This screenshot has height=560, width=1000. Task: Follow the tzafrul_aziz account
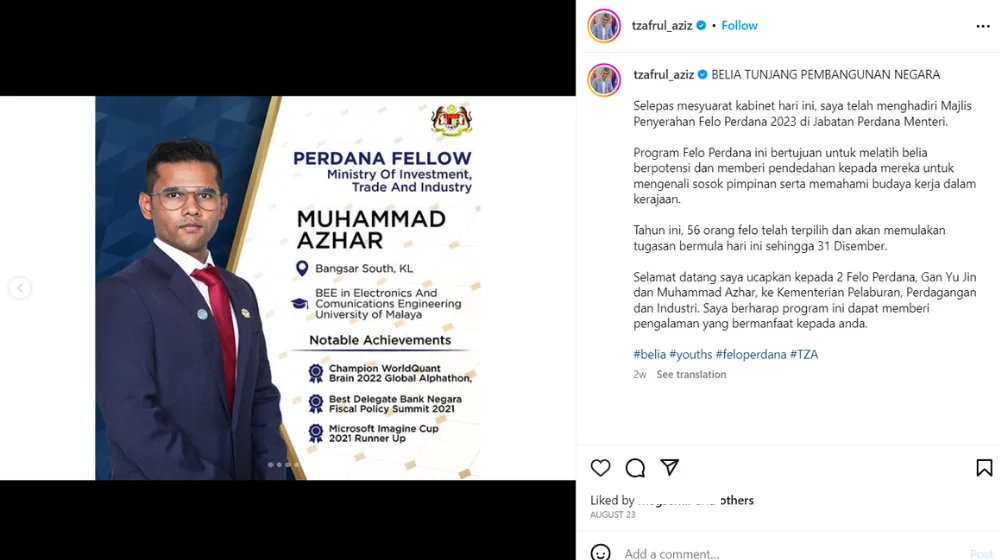pos(739,26)
